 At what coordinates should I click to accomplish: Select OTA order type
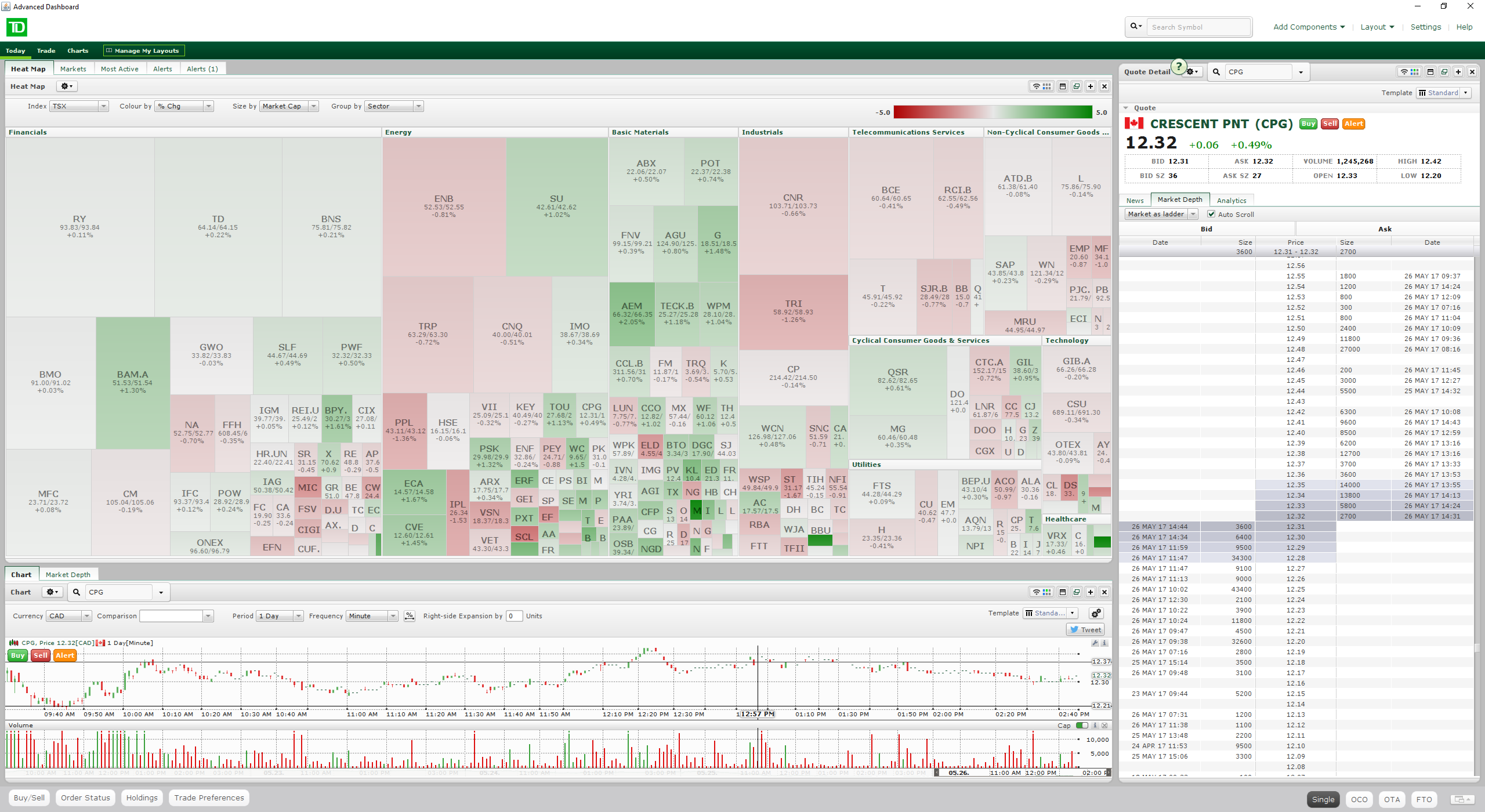1392,799
